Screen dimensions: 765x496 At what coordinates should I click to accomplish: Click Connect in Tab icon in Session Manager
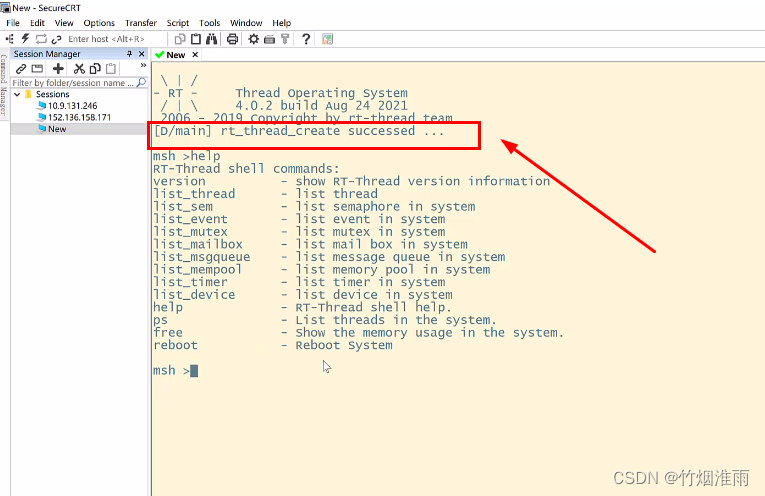click(37, 69)
